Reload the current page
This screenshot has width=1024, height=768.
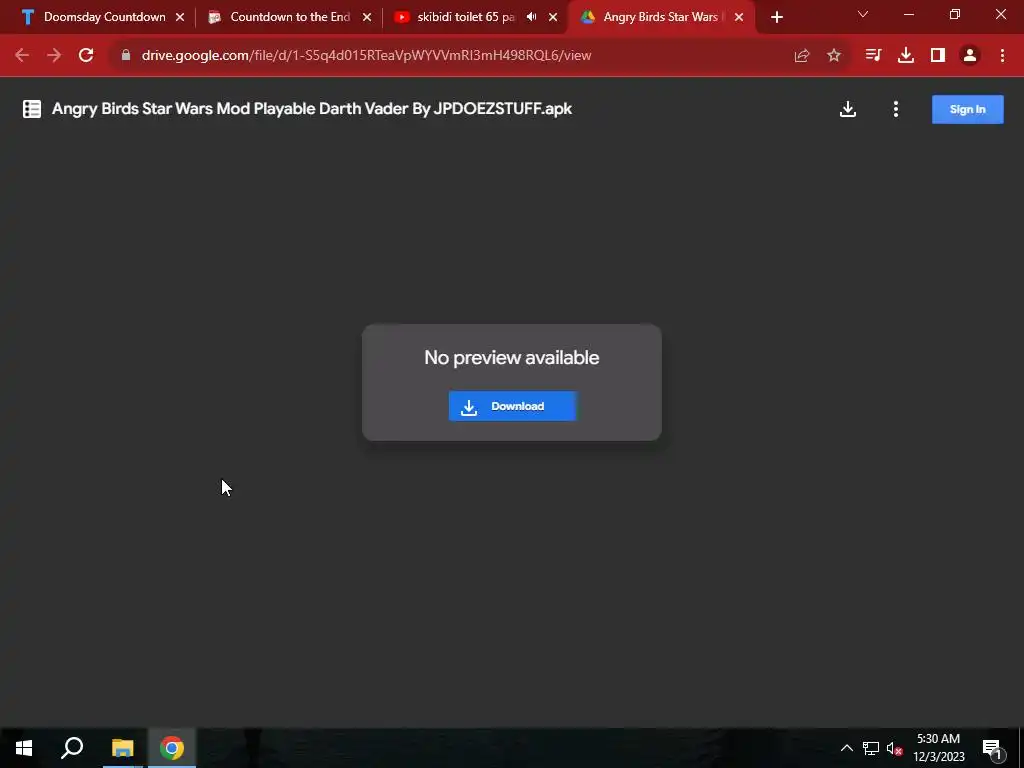pos(86,55)
